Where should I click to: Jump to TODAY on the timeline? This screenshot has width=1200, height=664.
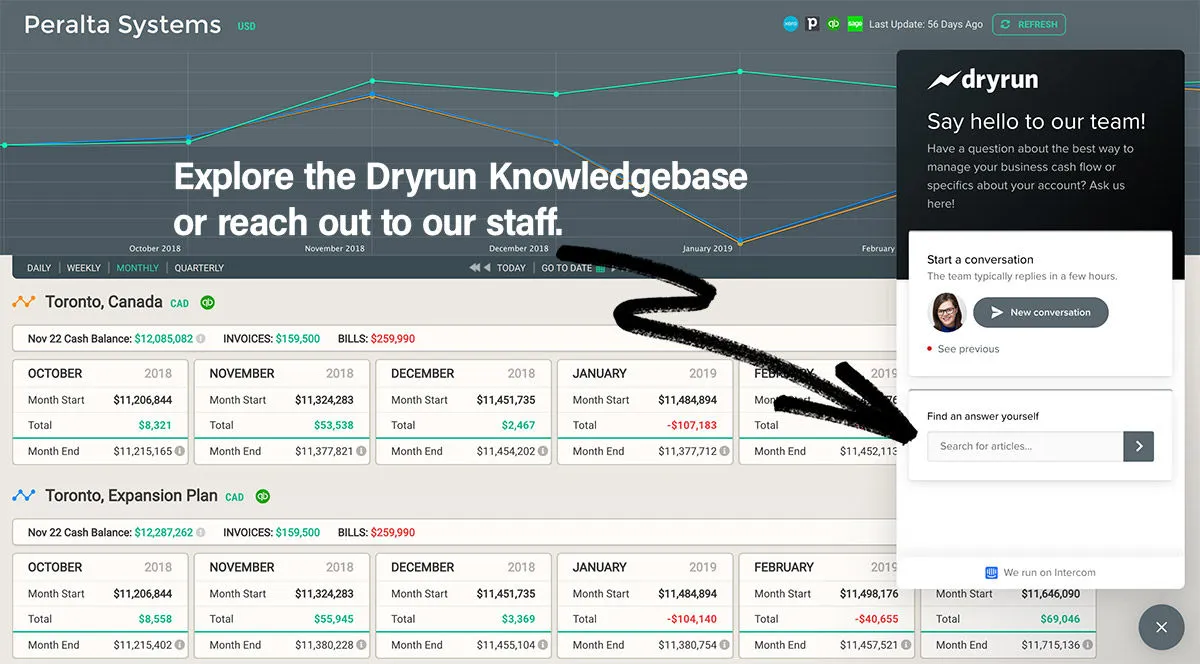click(x=511, y=268)
